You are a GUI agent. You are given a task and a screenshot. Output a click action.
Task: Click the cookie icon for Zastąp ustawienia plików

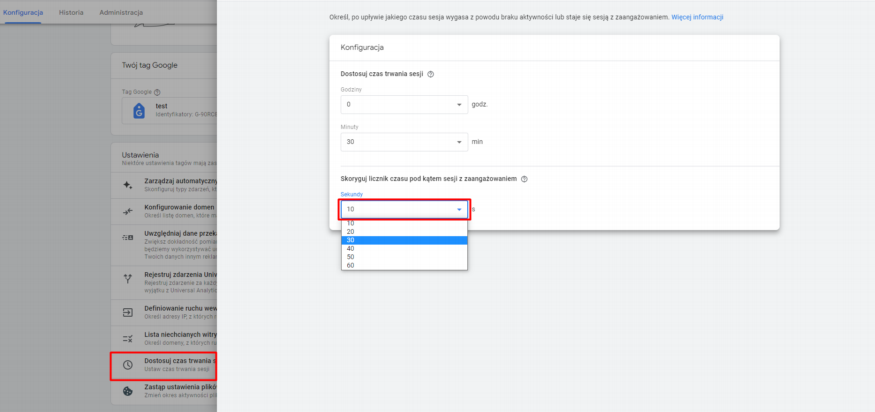tap(127, 391)
